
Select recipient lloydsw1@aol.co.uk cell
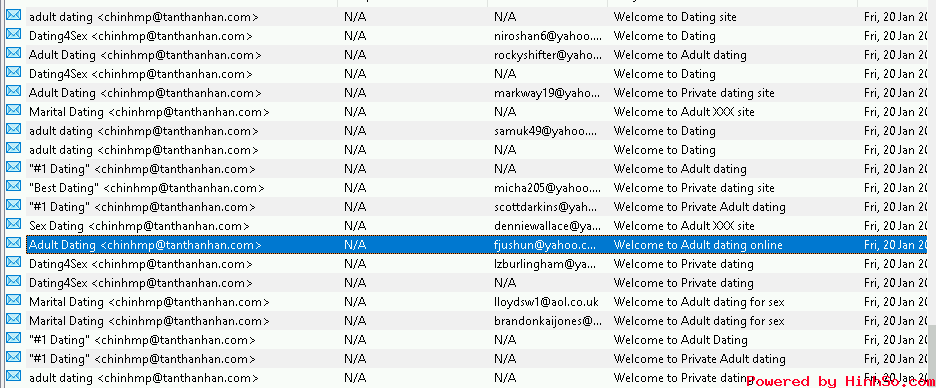point(546,302)
